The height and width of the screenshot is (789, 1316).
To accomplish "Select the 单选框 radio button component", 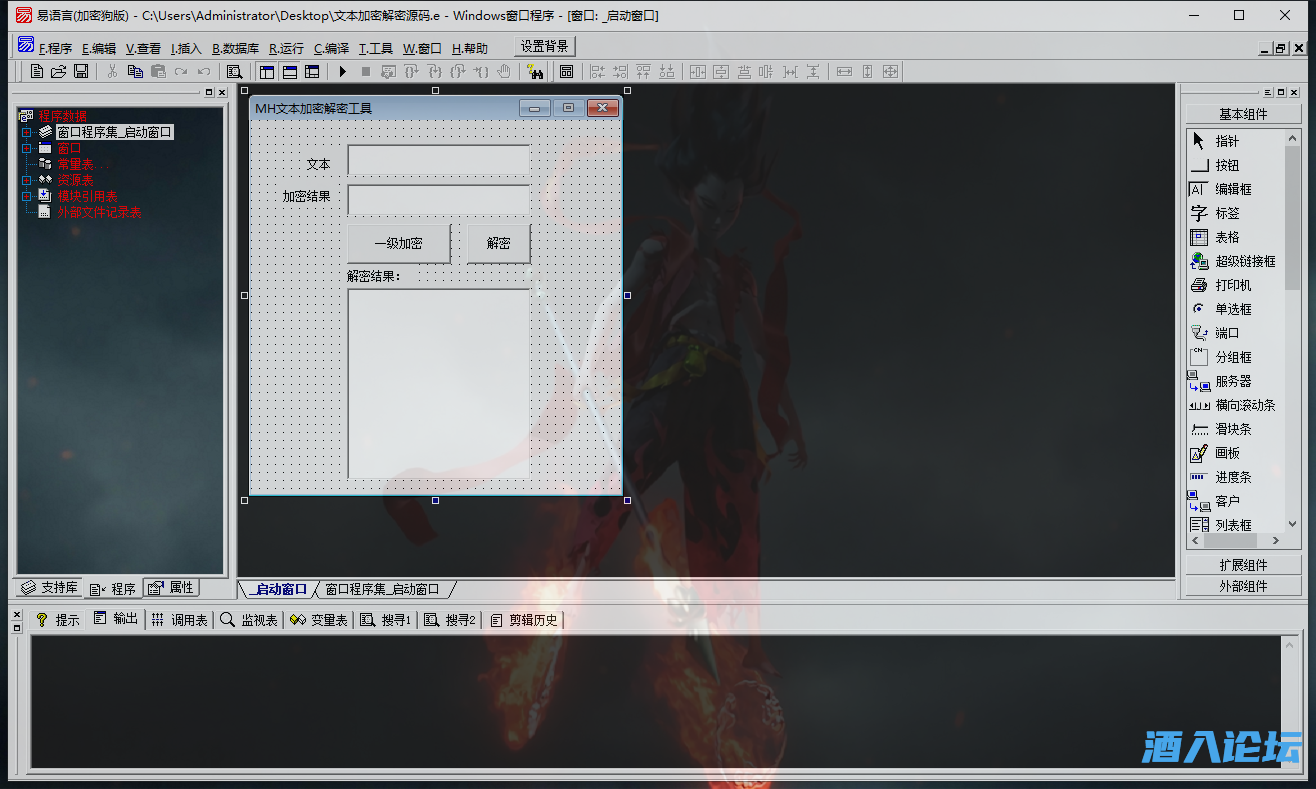I will tap(1232, 309).
